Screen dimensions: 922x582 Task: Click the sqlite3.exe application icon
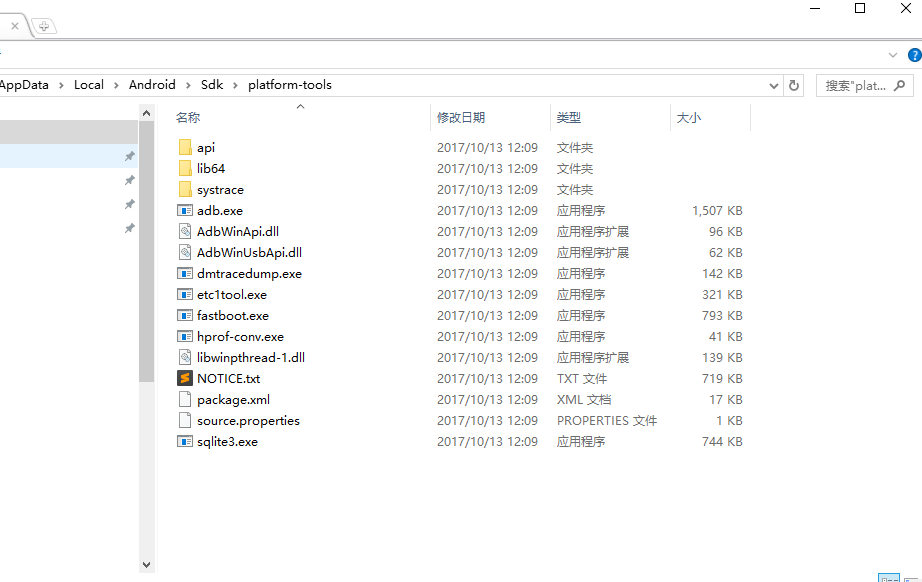coord(185,441)
